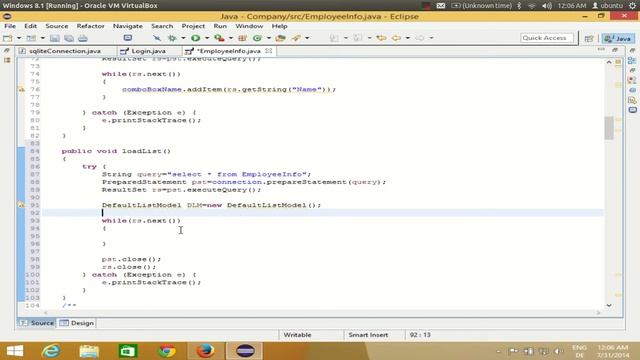Screen dimensions: 640x360
Task: Click the Save icon in toolbar
Action: (55, 38)
